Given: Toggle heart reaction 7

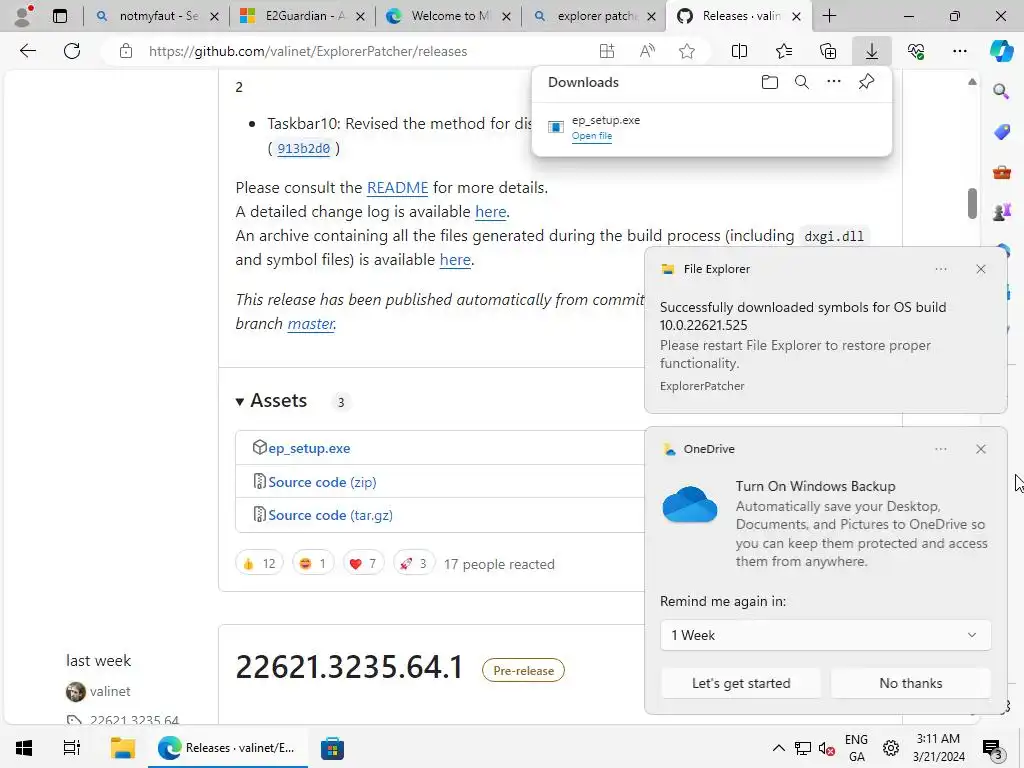Looking at the screenshot, I should 363,563.
